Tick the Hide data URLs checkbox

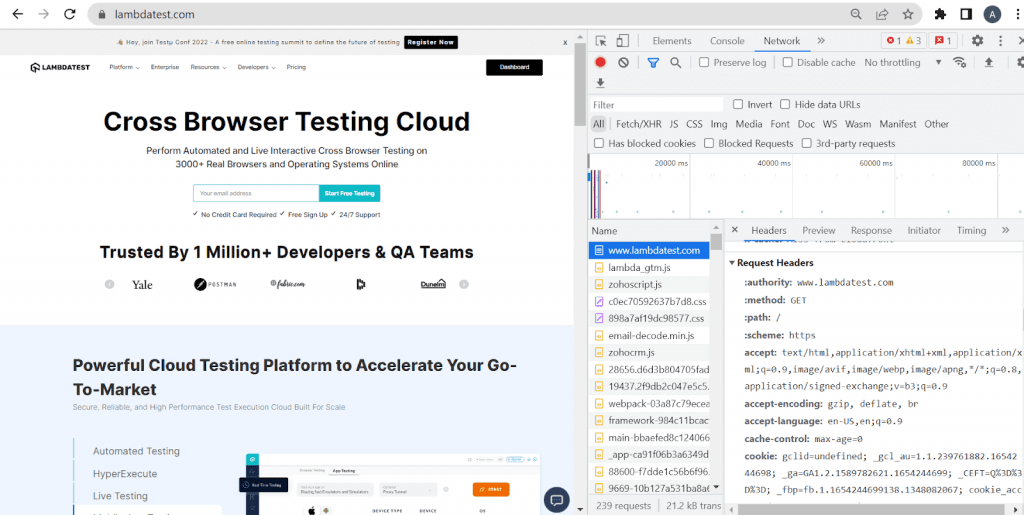[785, 104]
